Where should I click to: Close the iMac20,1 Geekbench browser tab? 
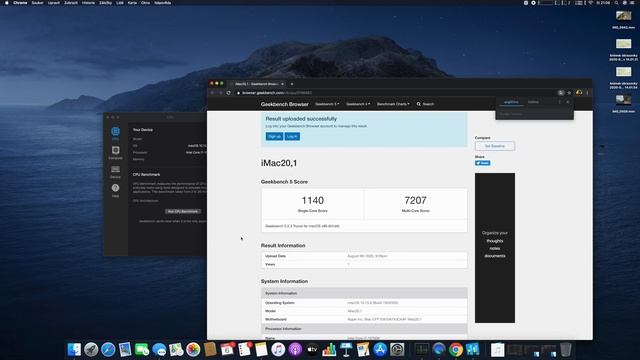[x=282, y=84]
